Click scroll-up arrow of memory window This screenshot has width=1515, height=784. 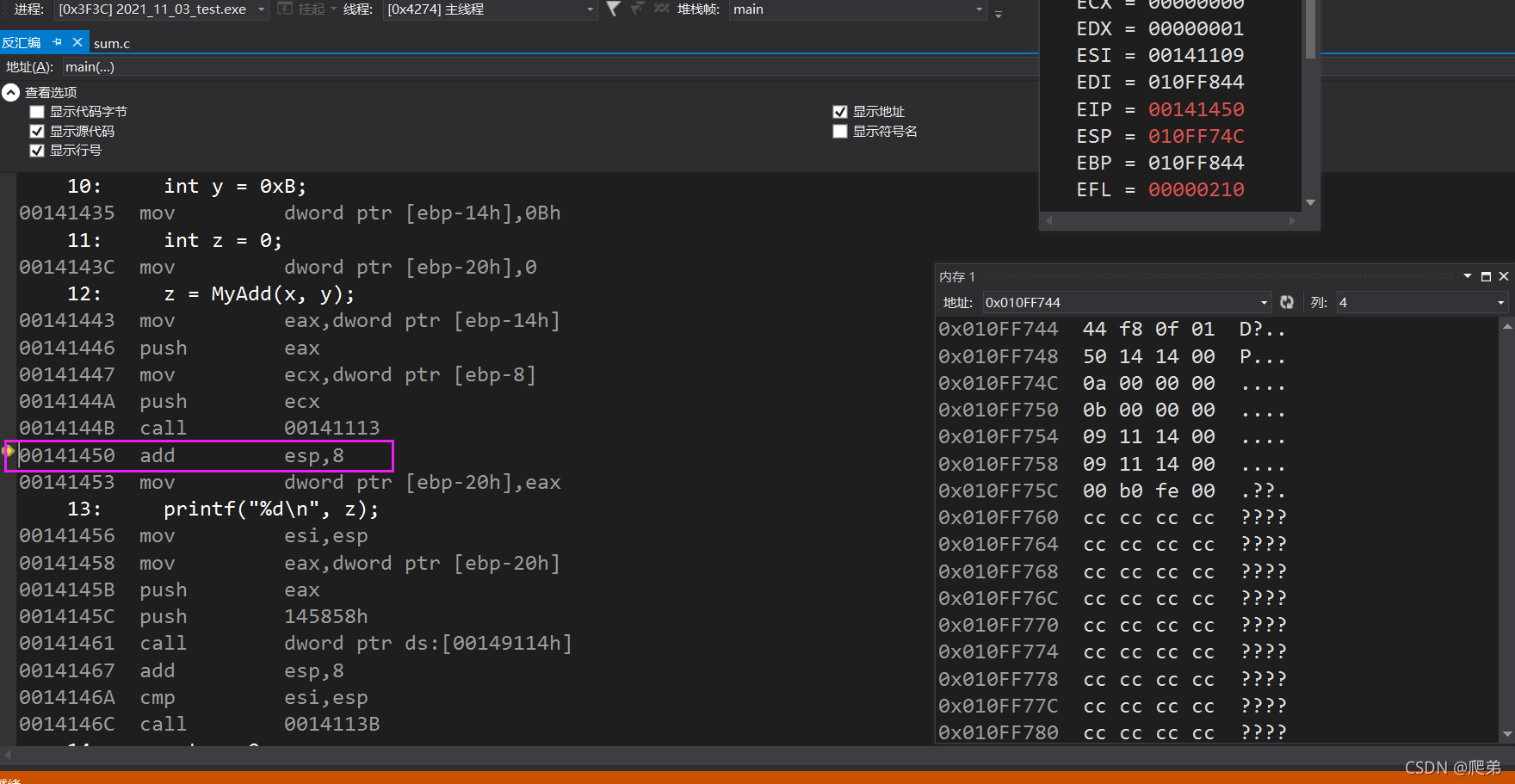tap(1507, 326)
